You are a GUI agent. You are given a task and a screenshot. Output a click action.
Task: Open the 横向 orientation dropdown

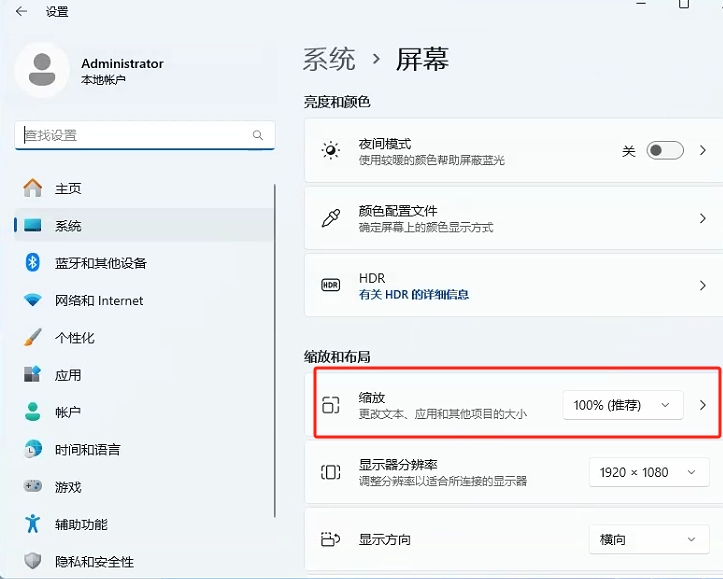[649, 539]
